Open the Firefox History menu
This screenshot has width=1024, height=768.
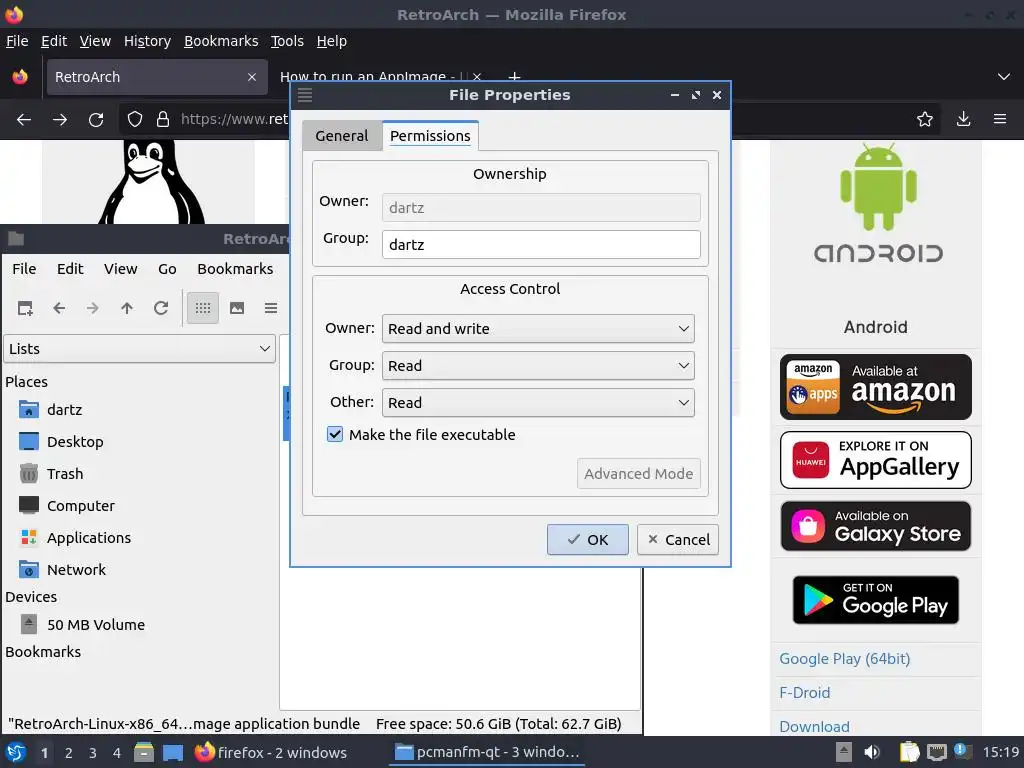pyautogui.click(x=147, y=41)
